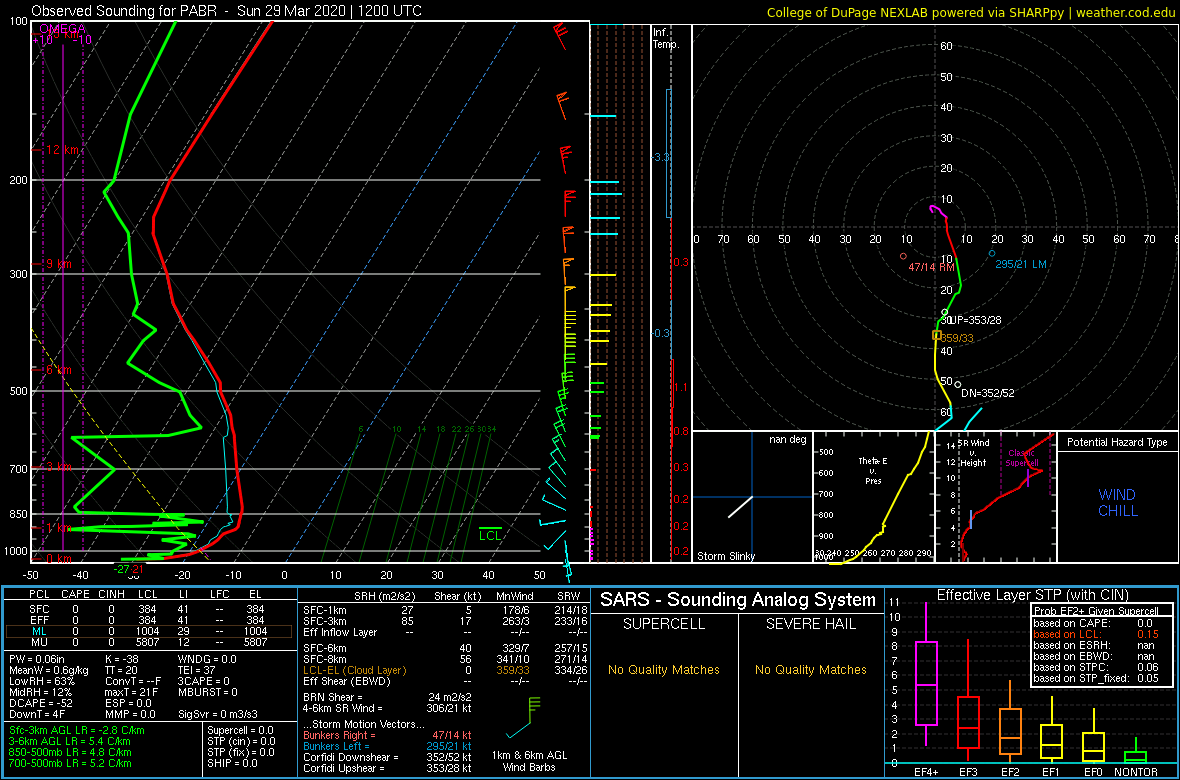Click the Sfc-3km AGL LR lapse rate
Screen dimensions: 1180x780
[75, 730]
